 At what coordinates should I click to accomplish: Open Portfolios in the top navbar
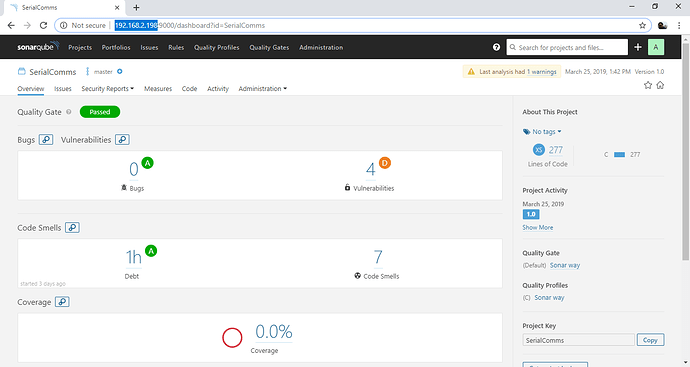[x=116, y=47]
